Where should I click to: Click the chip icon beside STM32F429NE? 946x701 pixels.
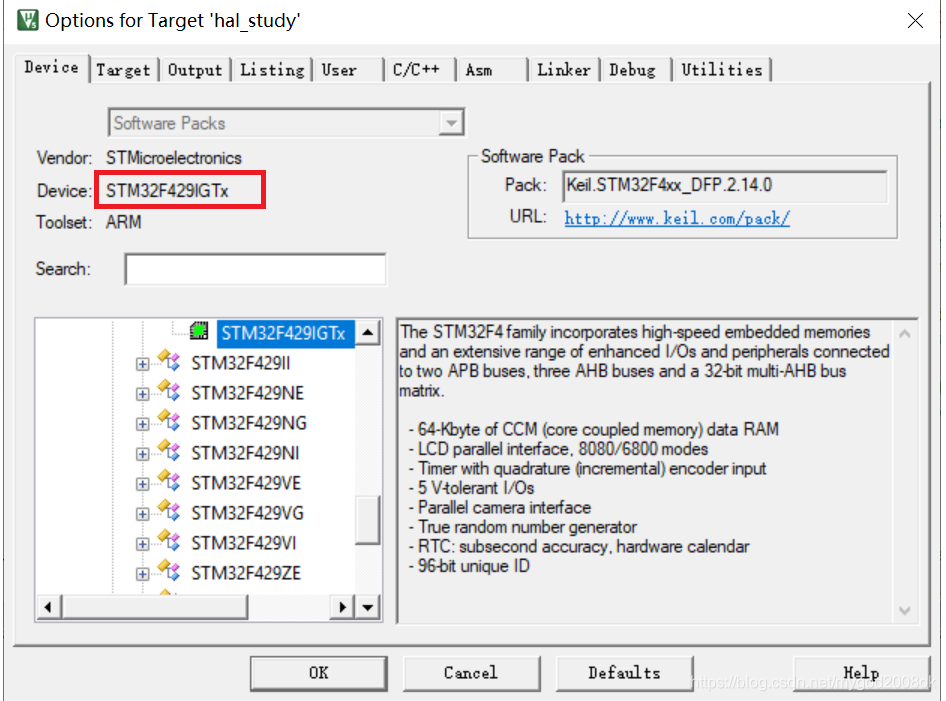[167, 392]
